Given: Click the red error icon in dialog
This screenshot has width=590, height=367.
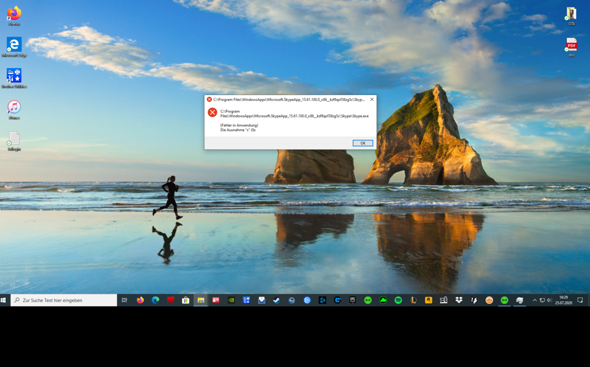Looking at the screenshot, I should tap(212, 112).
